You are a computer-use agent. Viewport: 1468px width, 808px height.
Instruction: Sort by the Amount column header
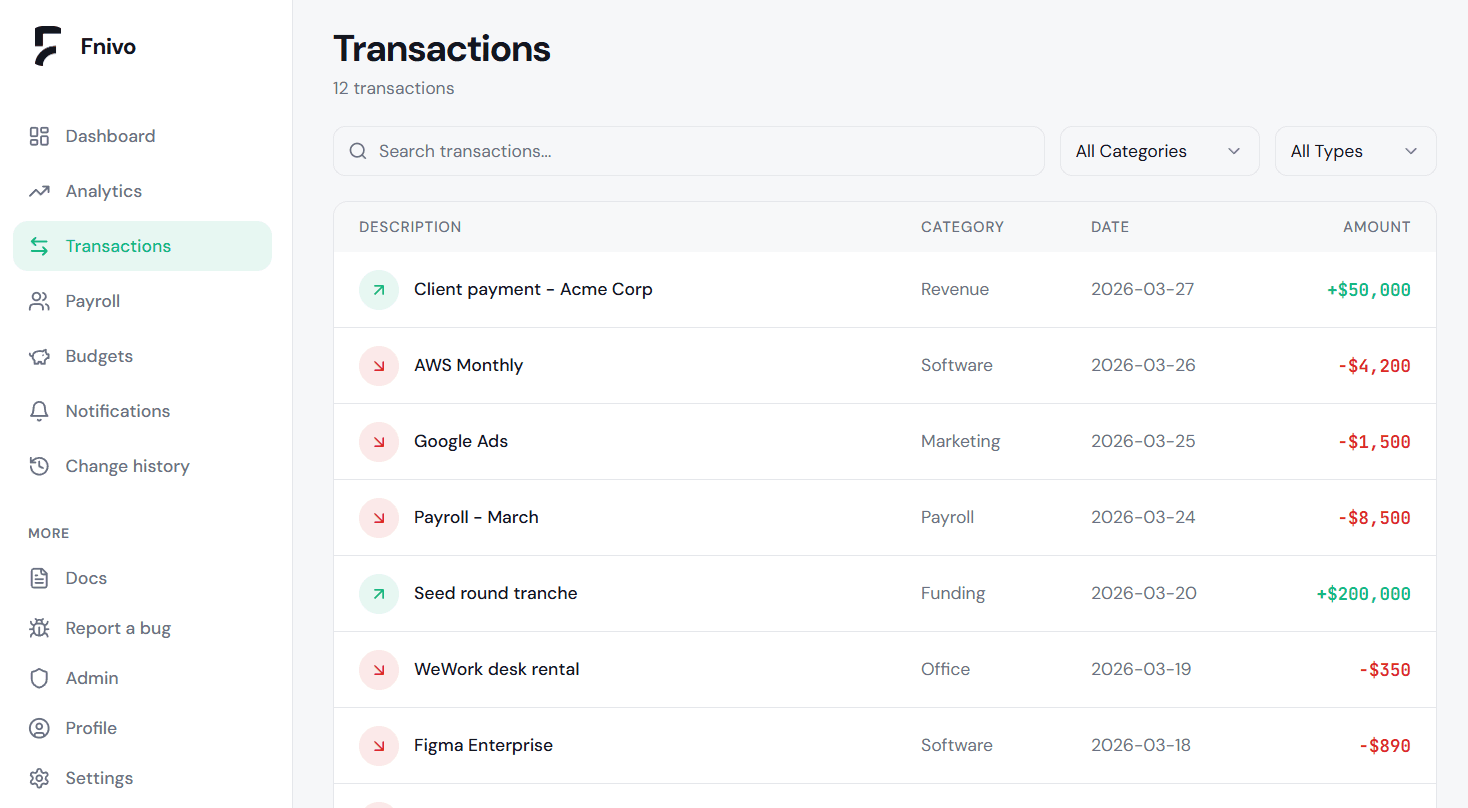point(1377,226)
